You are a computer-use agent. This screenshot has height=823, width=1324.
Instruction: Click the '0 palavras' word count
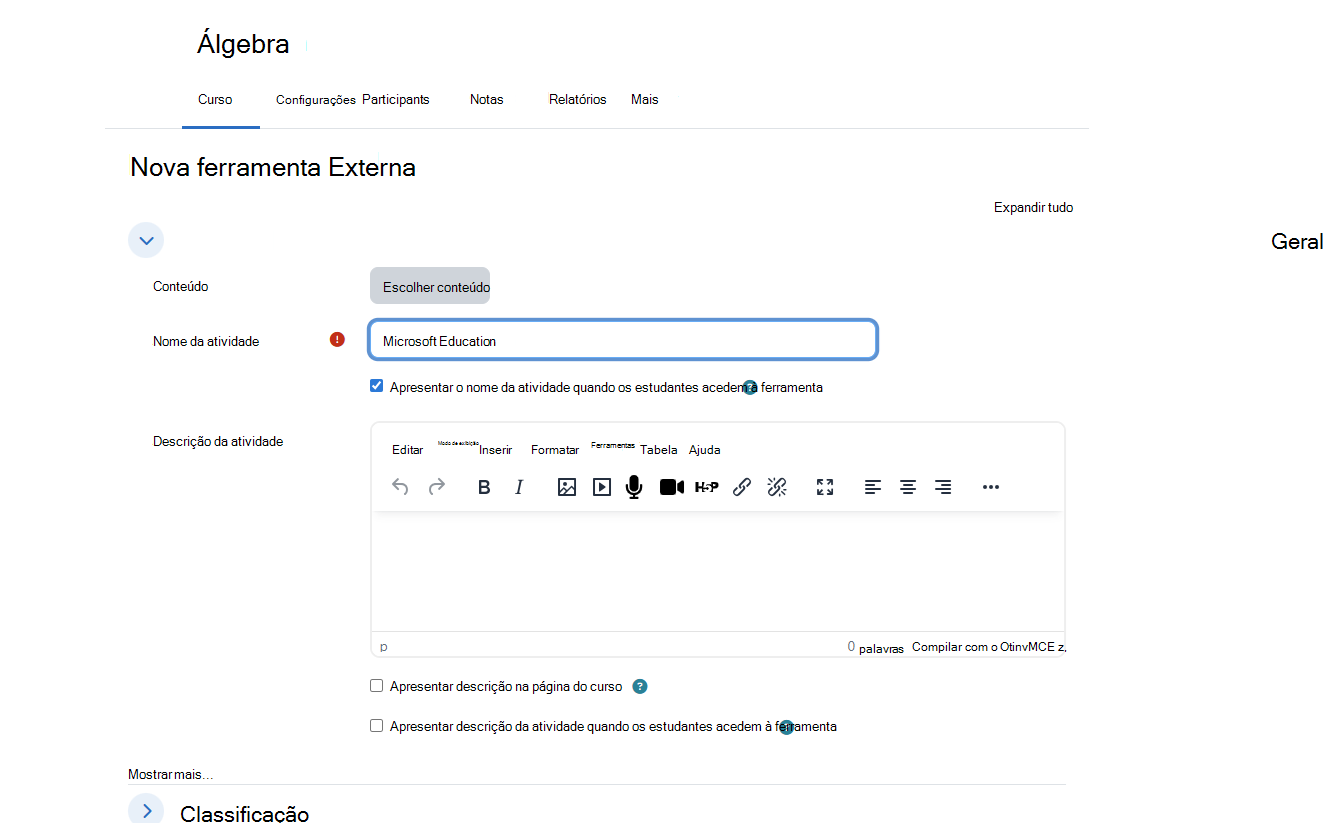(876, 647)
